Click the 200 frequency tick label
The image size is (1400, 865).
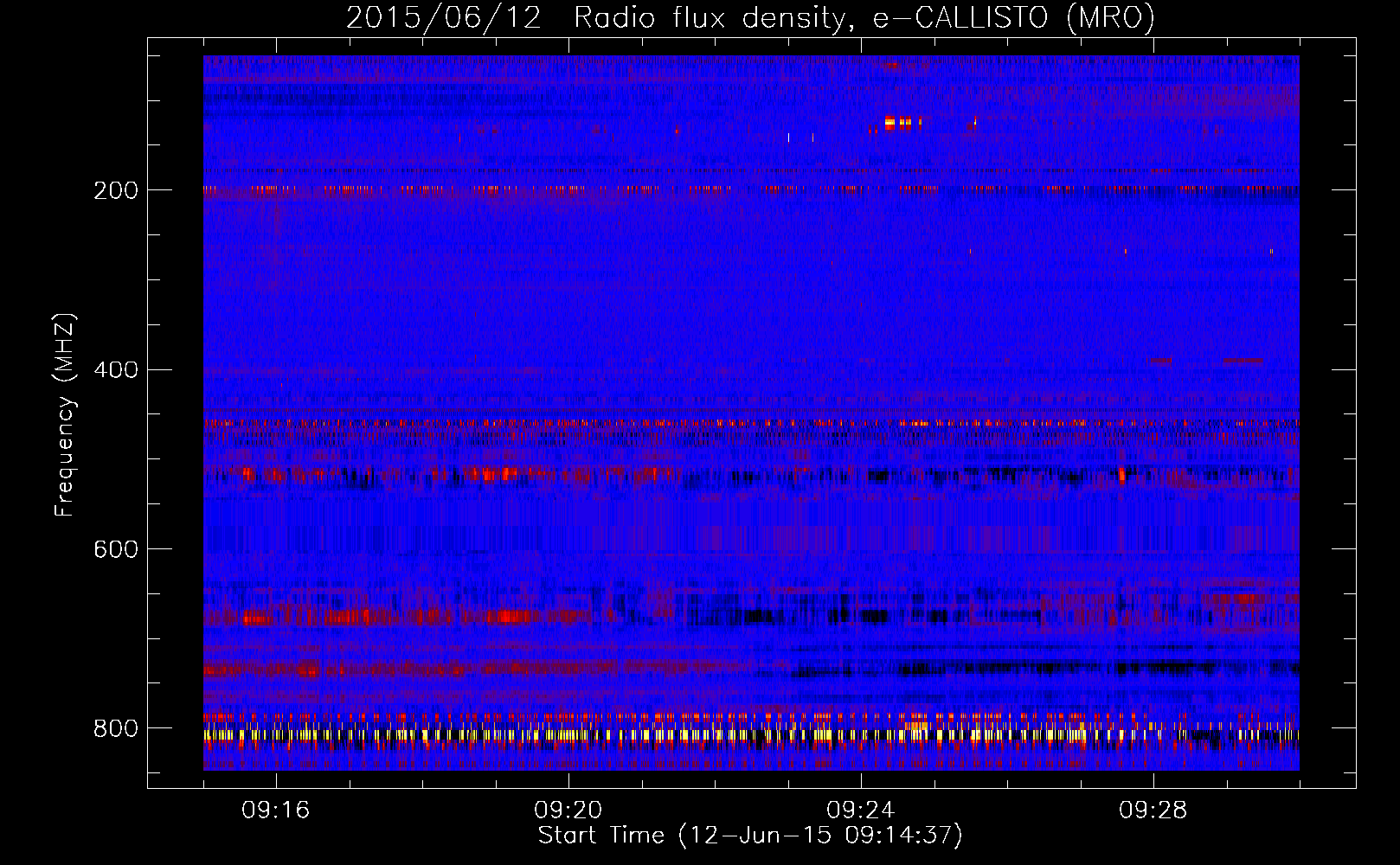(116, 190)
